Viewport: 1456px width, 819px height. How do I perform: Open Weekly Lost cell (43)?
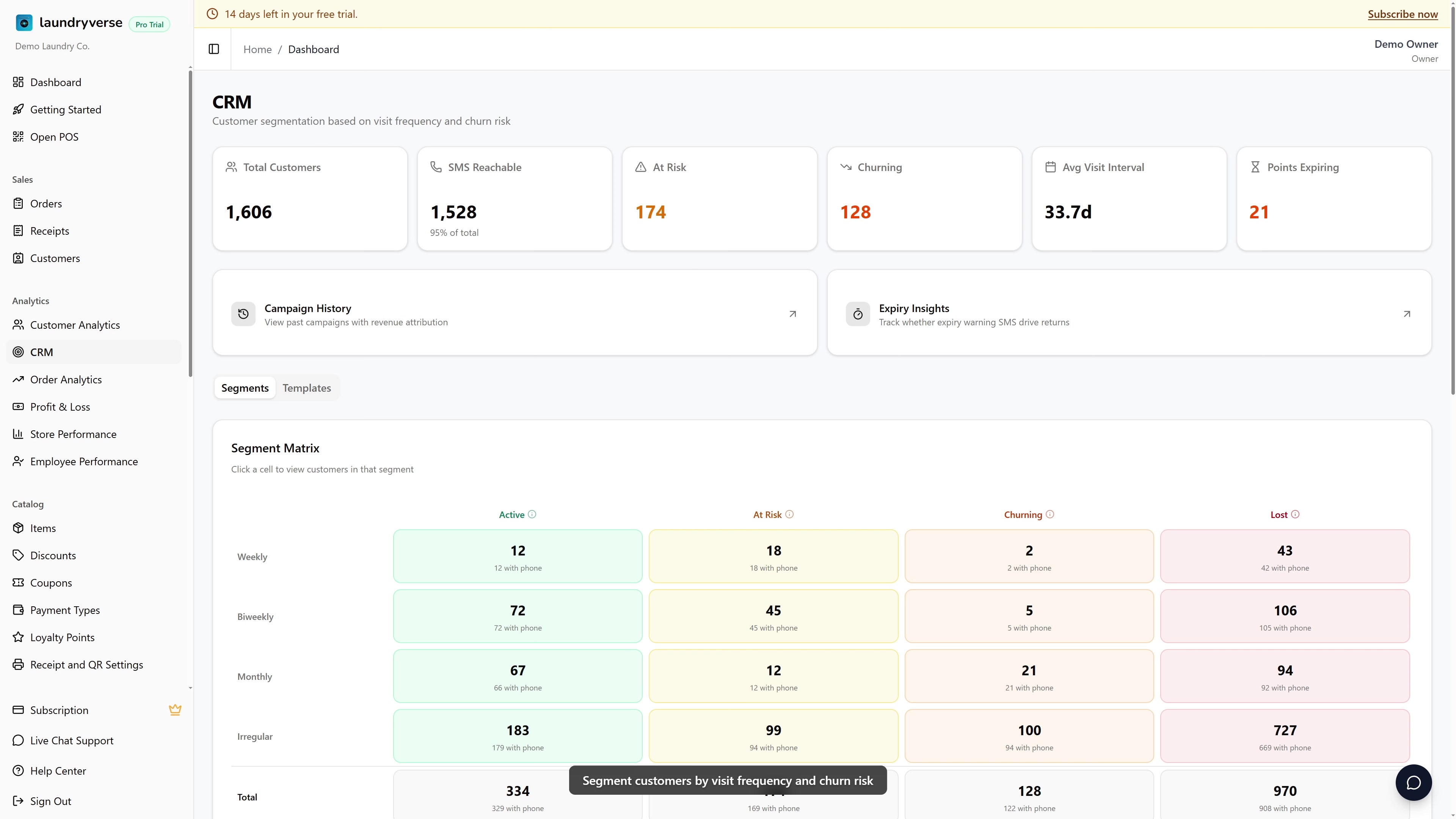click(1285, 556)
